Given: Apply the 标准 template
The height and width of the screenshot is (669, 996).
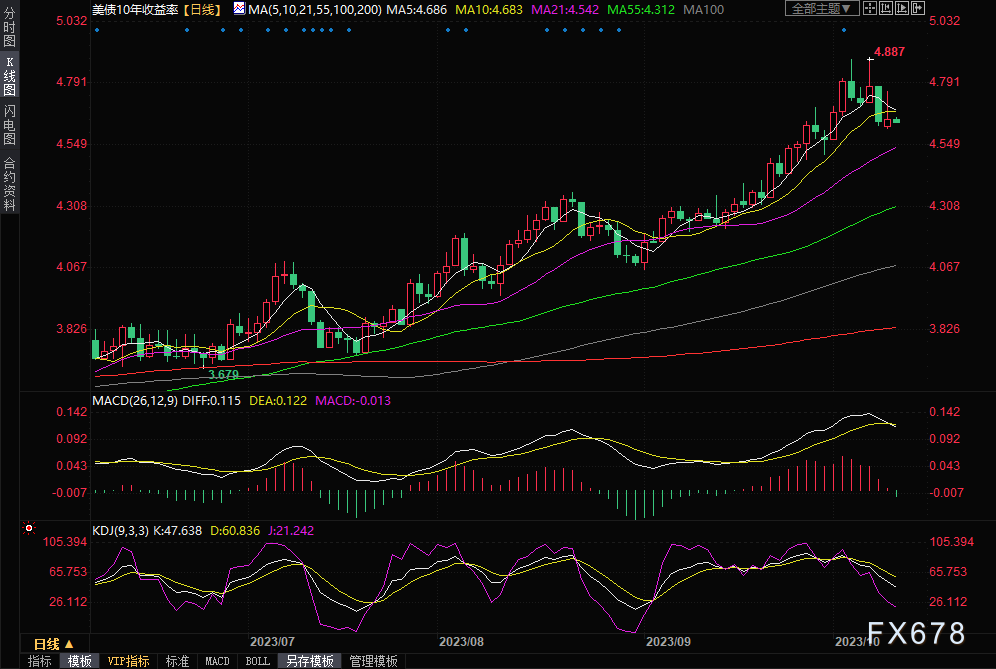Looking at the screenshot, I should tap(177, 661).
